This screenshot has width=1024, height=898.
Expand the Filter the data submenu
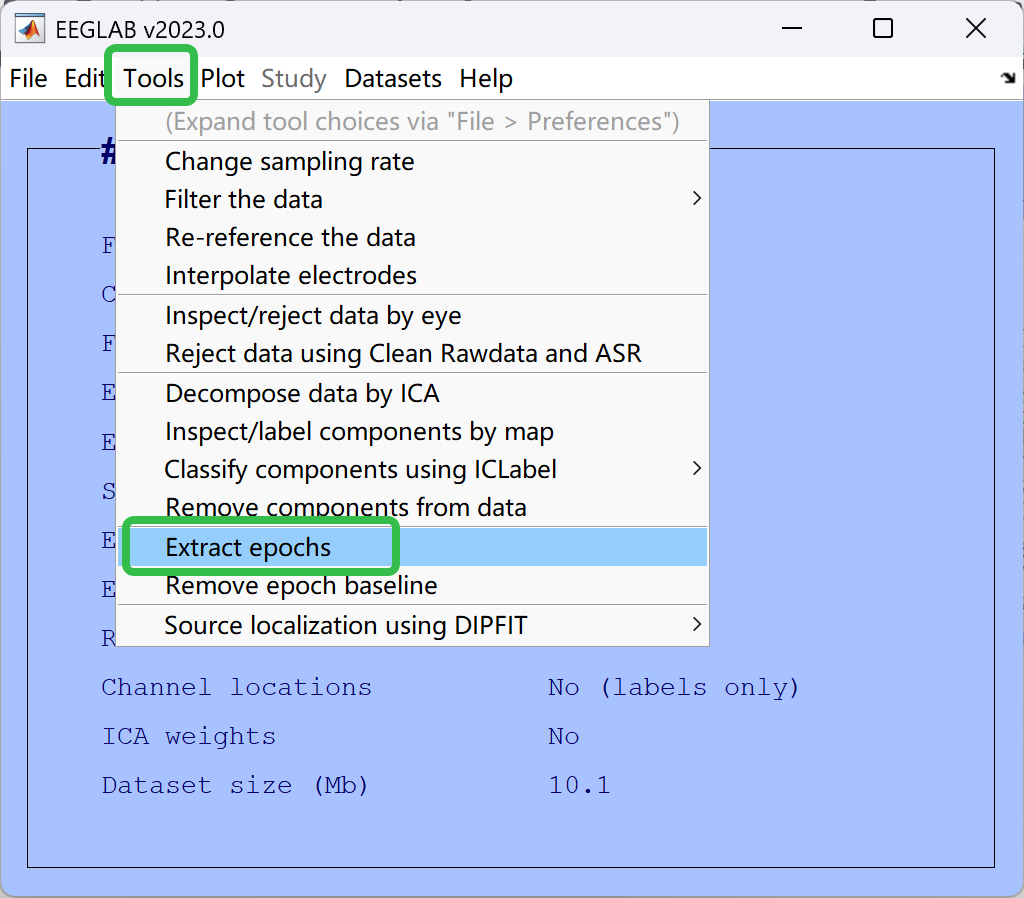coord(412,199)
